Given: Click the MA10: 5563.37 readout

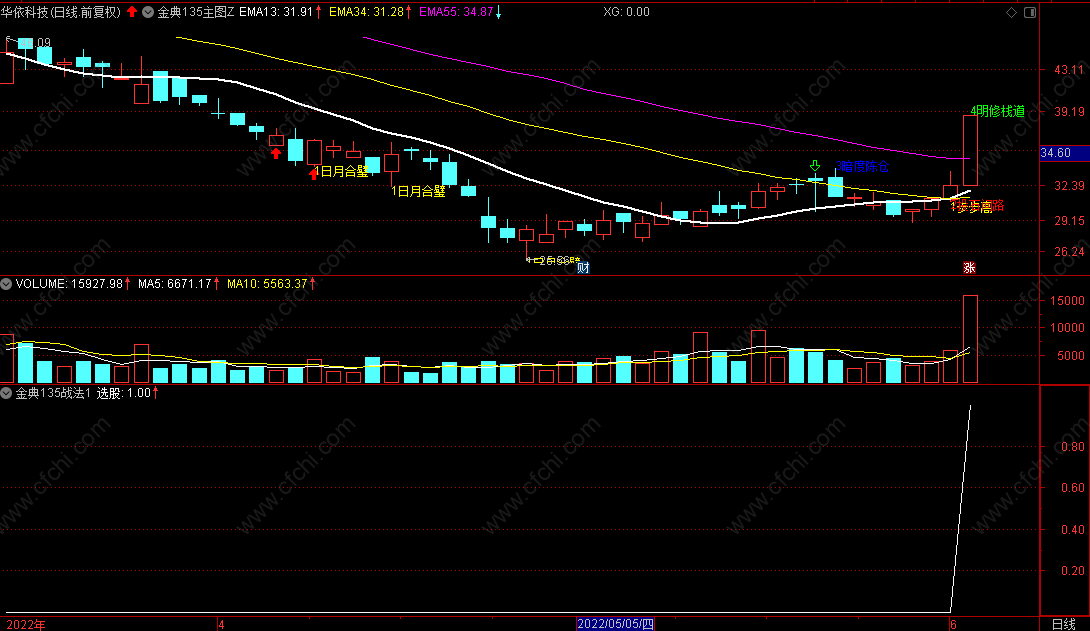Looking at the screenshot, I should pos(267,284).
